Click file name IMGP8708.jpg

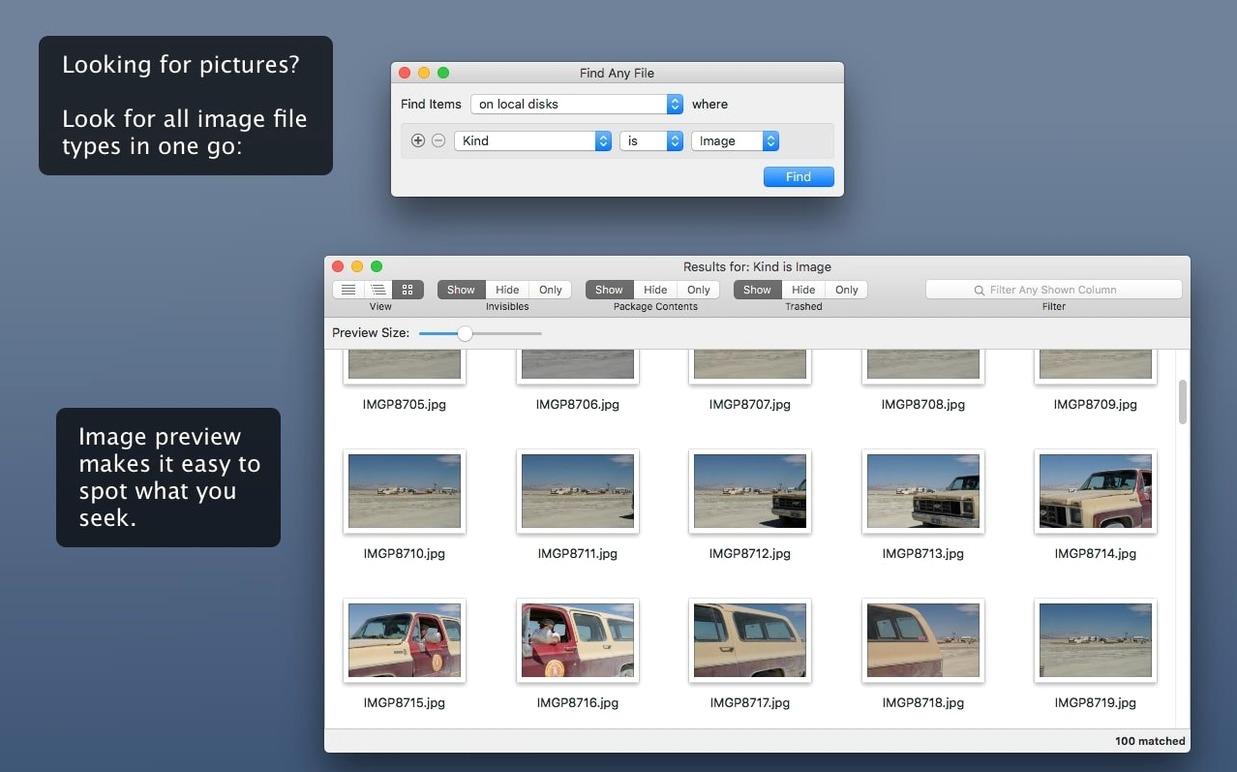[923, 405]
